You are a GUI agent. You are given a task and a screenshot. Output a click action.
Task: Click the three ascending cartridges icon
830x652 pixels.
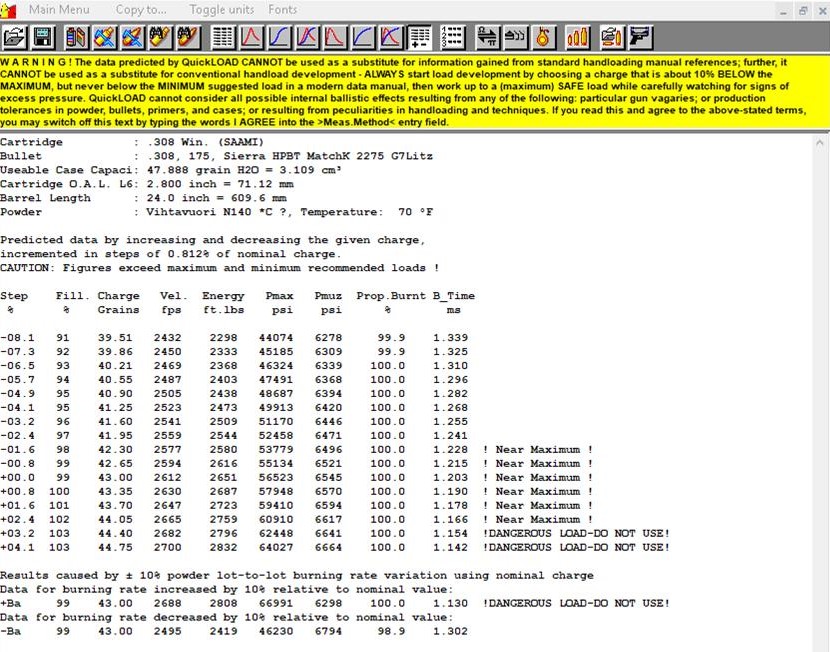[x=578, y=38]
